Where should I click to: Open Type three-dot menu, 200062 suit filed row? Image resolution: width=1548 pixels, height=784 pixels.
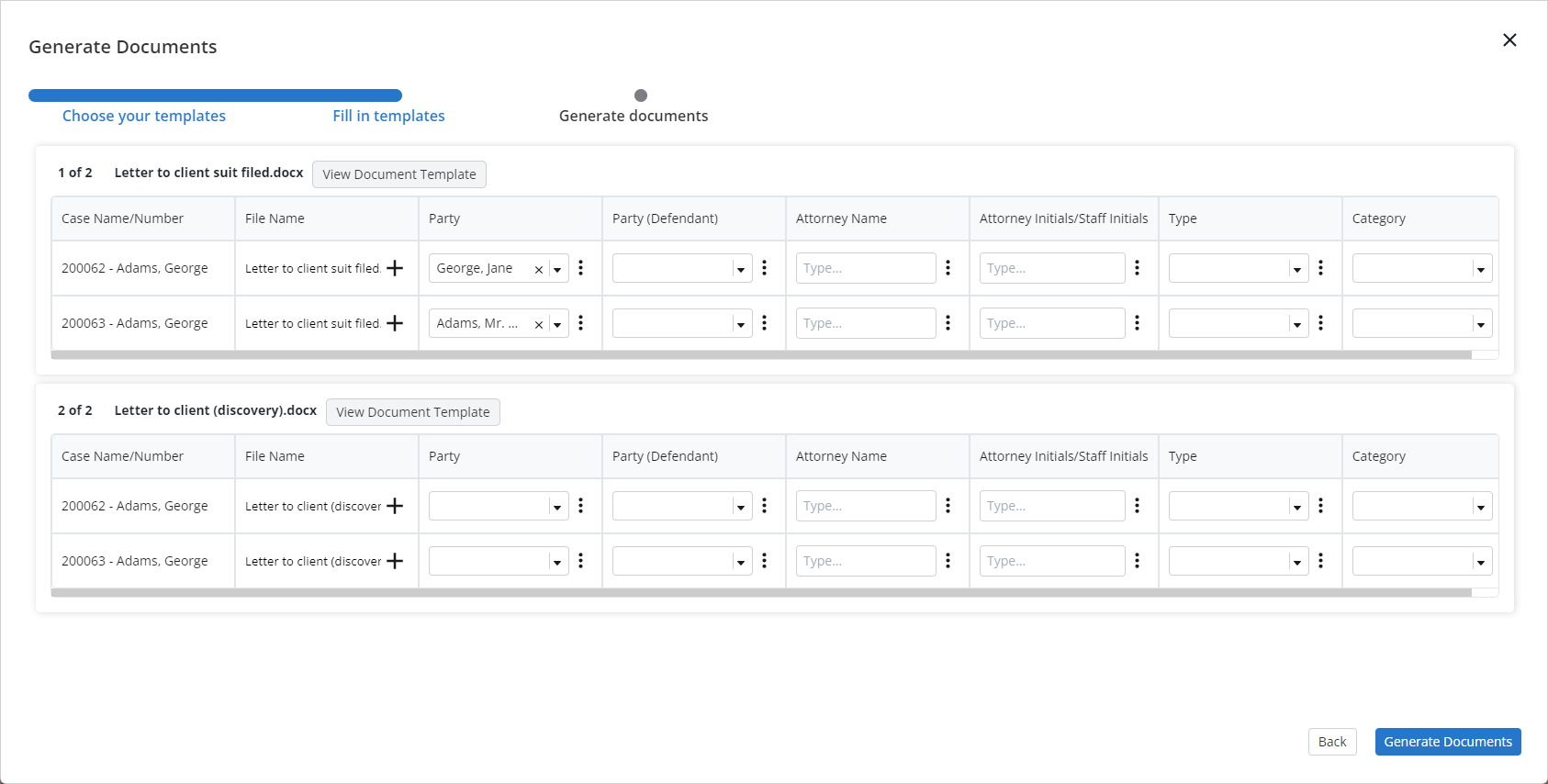pyautogui.click(x=1320, y=268)
